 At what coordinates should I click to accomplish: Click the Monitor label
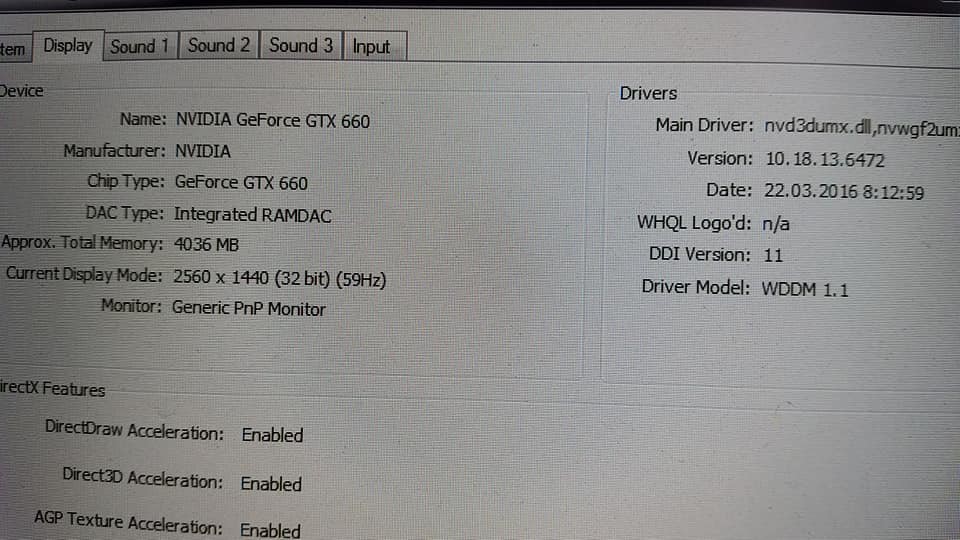coord(131,306)
